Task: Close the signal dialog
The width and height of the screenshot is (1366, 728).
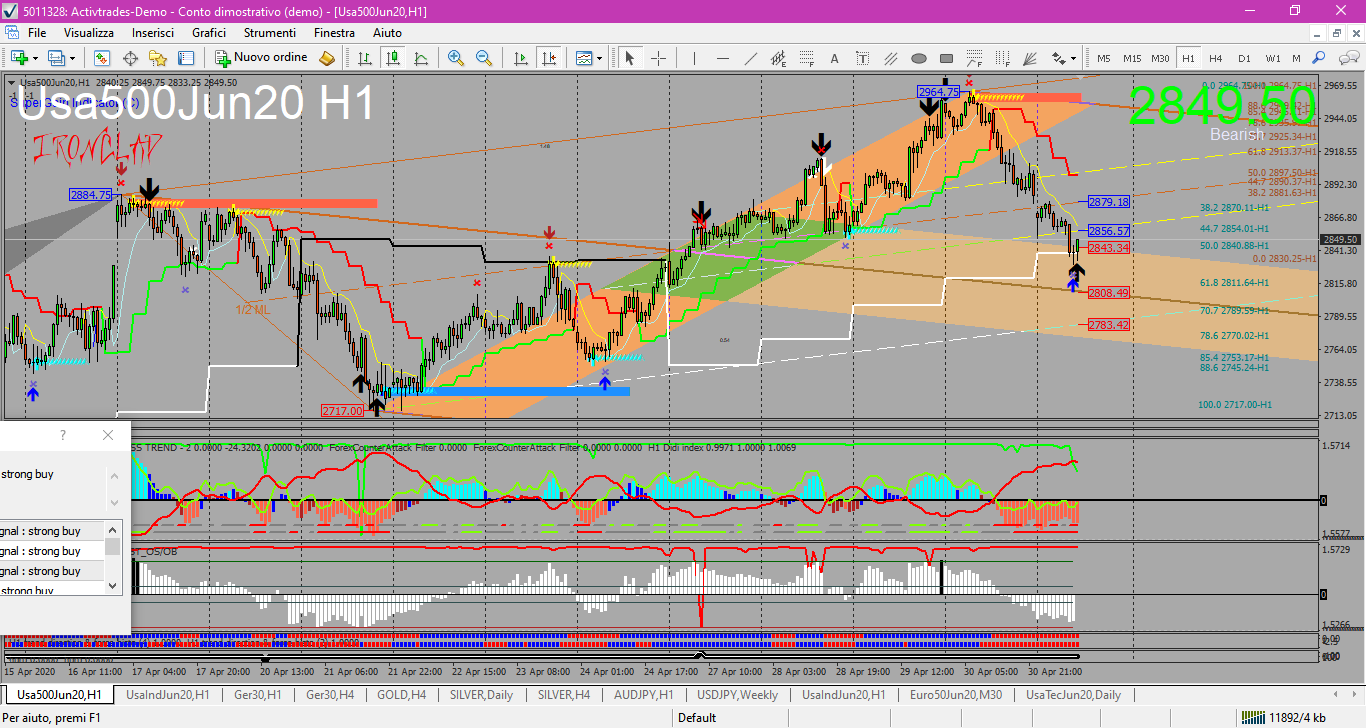Action: point(108,435)
